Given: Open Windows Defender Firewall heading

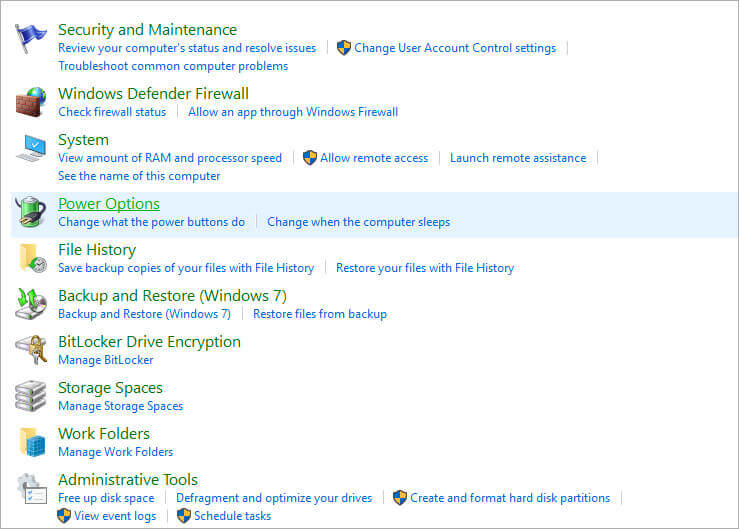Looking at the screenshot, I should 153,93.
